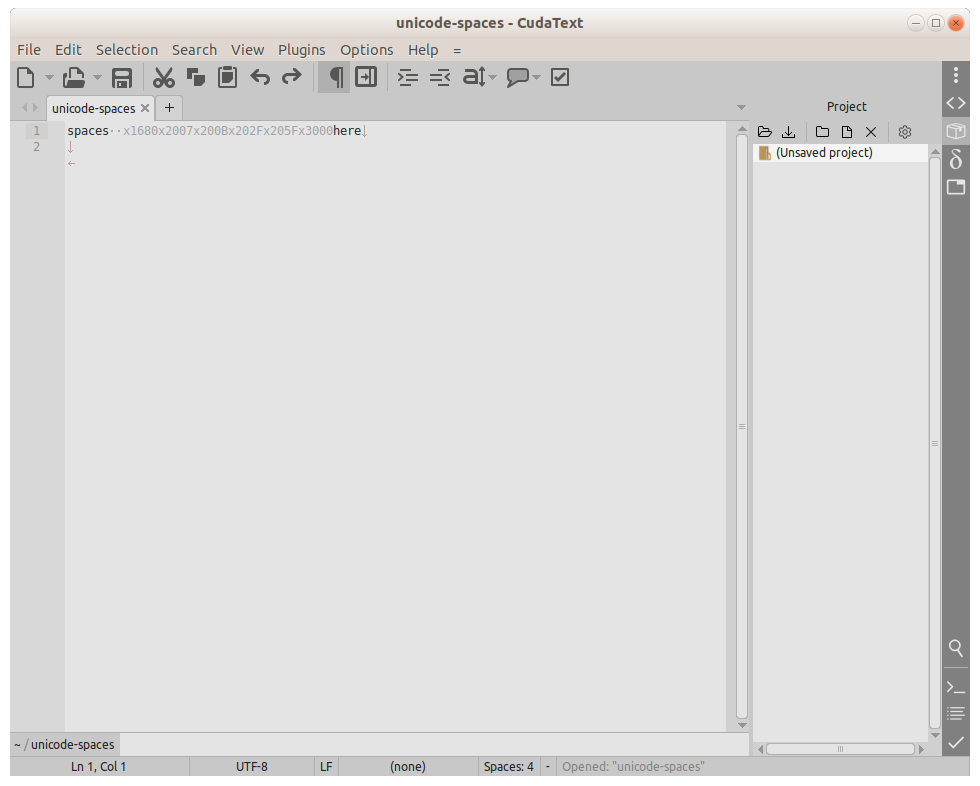Image resolution: width=980 pixels, height=786 pixels.
Task: Click the Undo icon
Action: coord(259,77)
